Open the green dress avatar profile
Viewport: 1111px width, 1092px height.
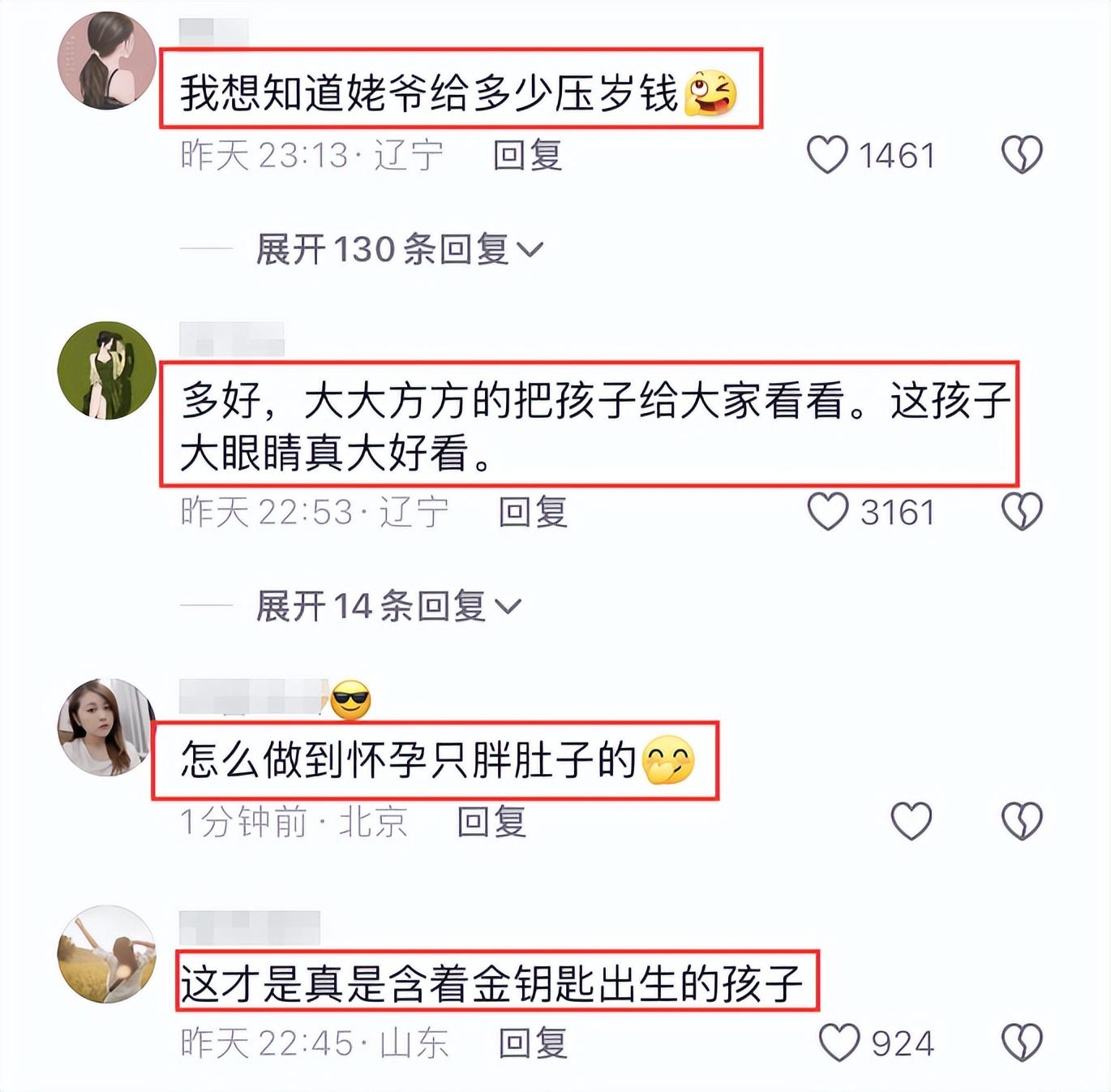click(x=106, y=371)
